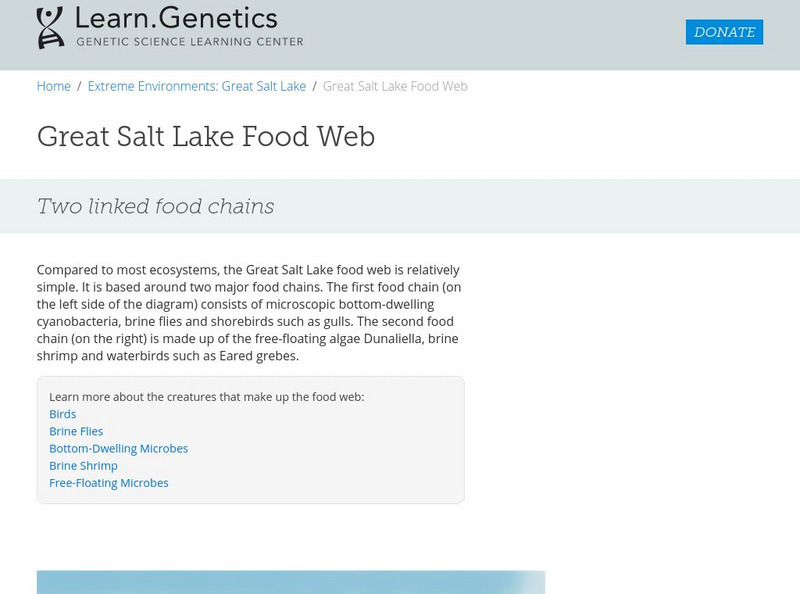Open the Learn.Genetics site title
This screenshot has height=594, width=800.
177,18
